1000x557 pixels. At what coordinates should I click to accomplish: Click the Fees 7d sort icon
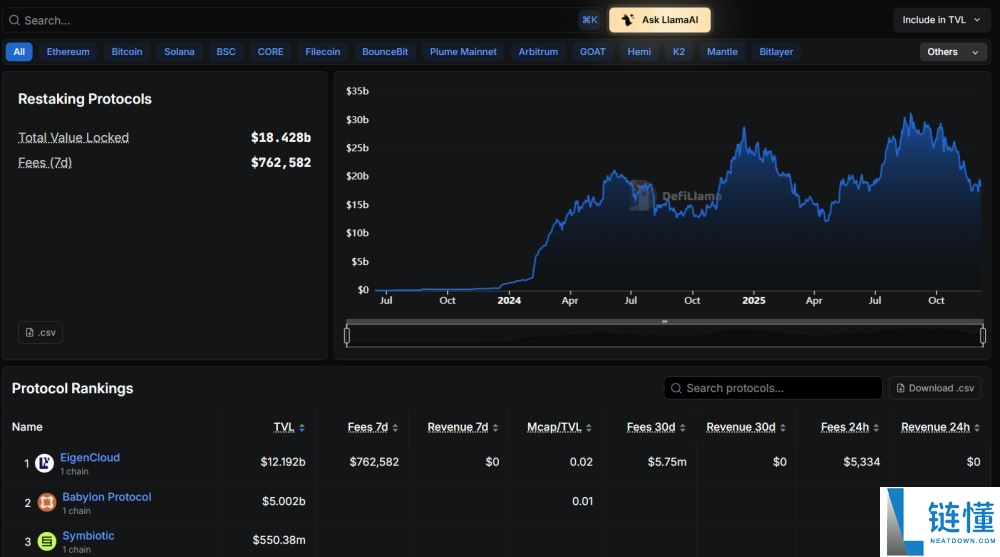tap(396, 428)
